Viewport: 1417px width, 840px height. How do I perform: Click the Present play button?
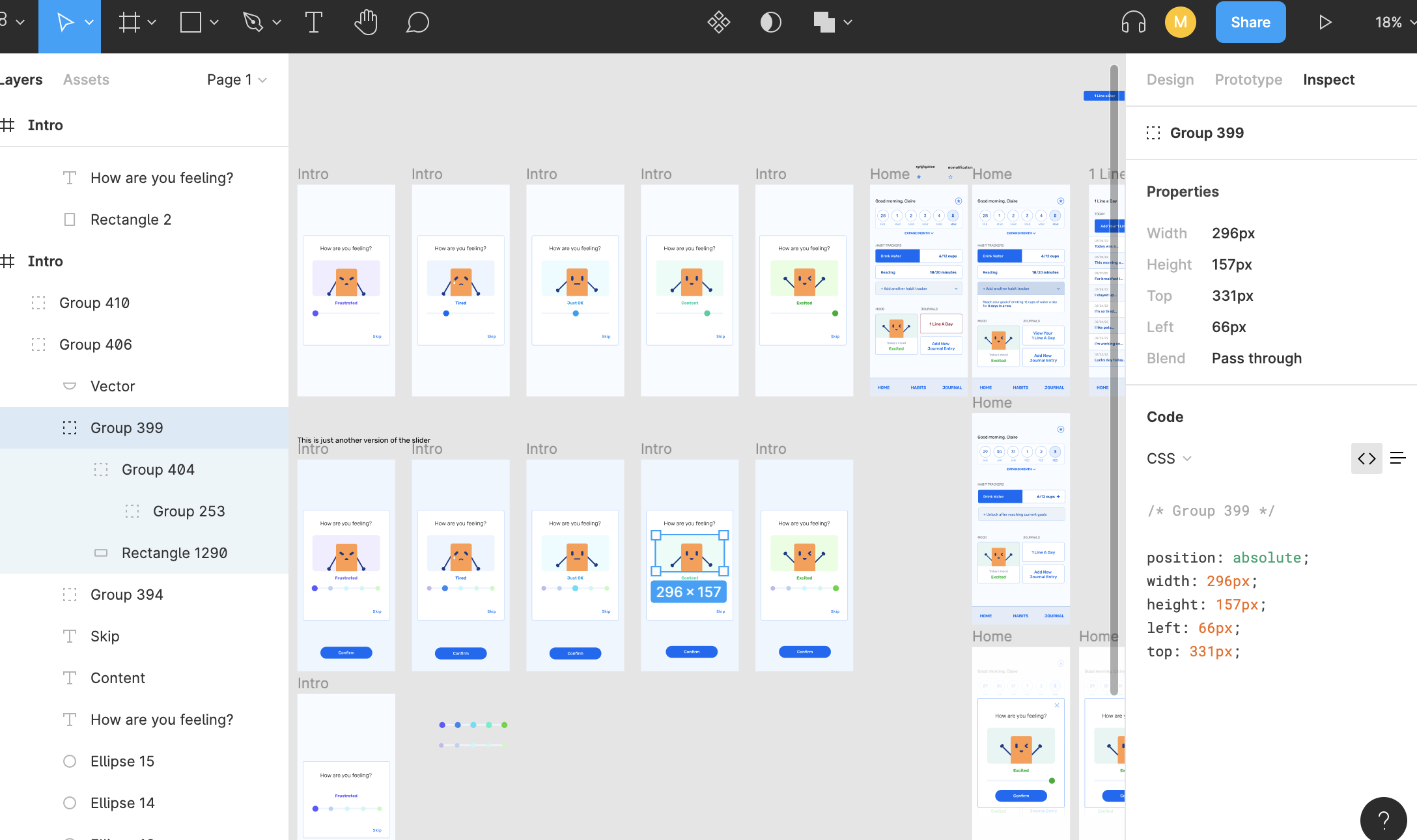[x=1325, y=23]
